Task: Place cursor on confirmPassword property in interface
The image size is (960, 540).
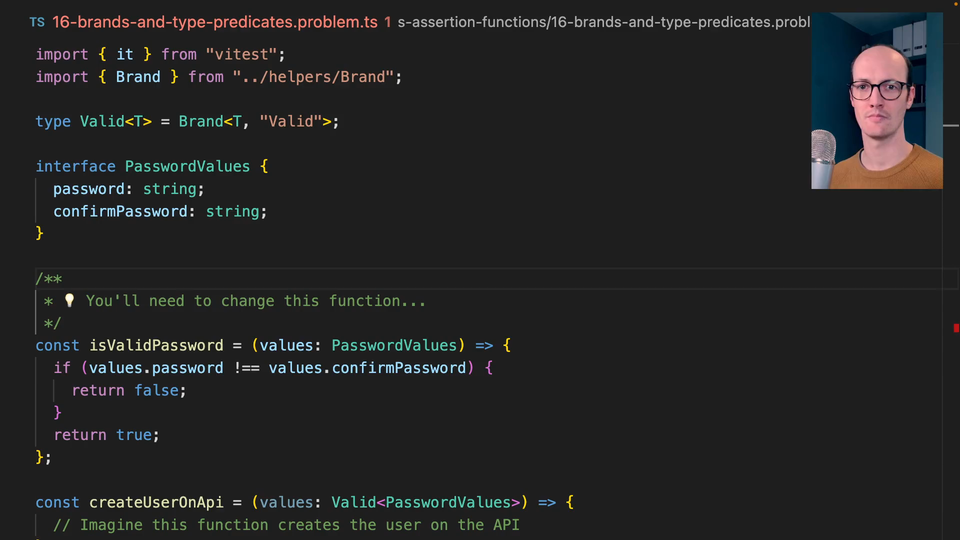Action: coord(124,211)
